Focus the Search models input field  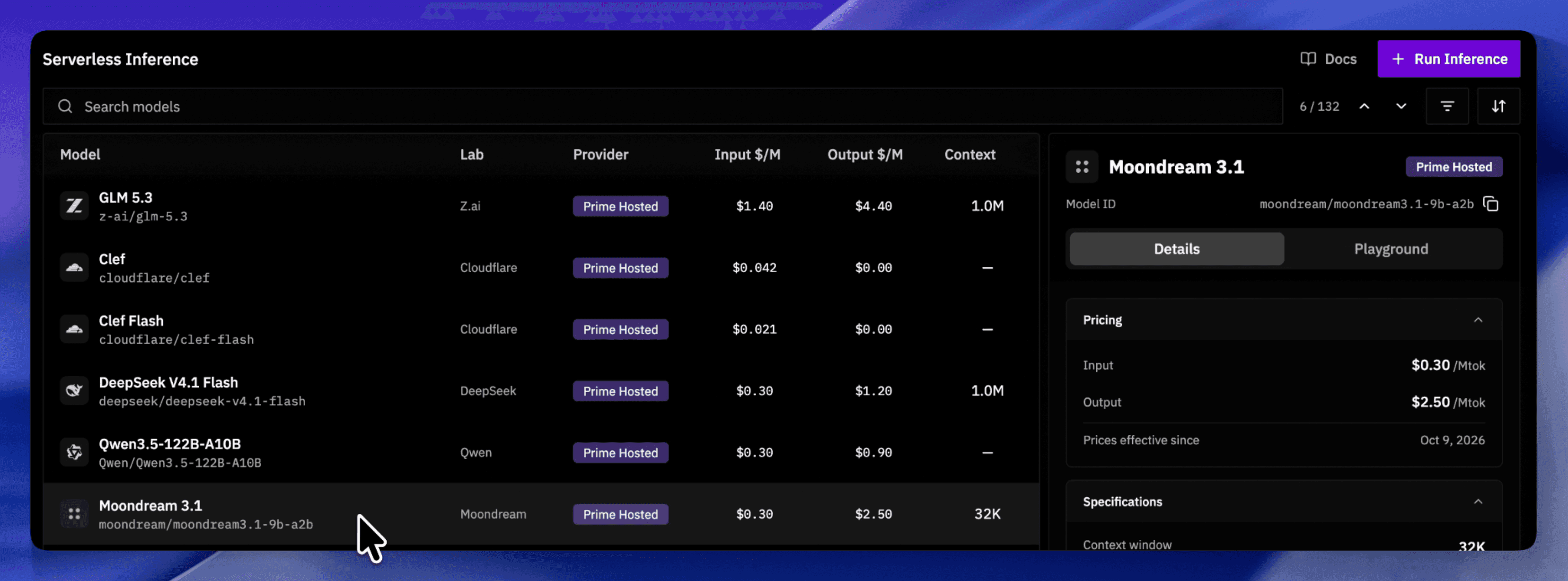point(662,106)
